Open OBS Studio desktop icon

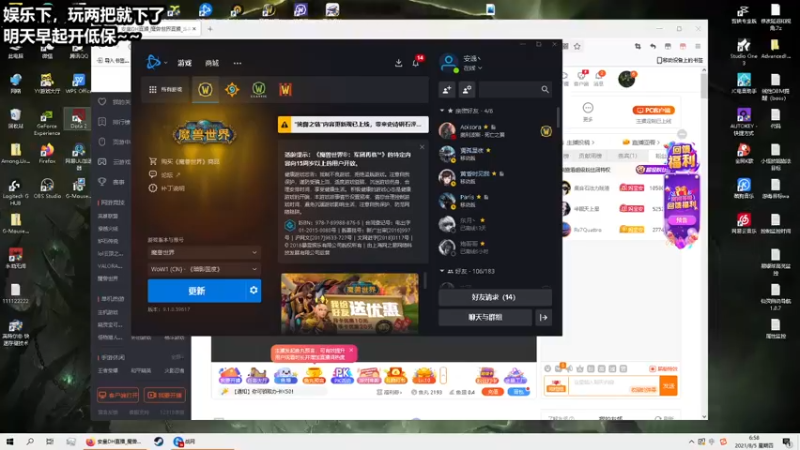click(47, 188)
